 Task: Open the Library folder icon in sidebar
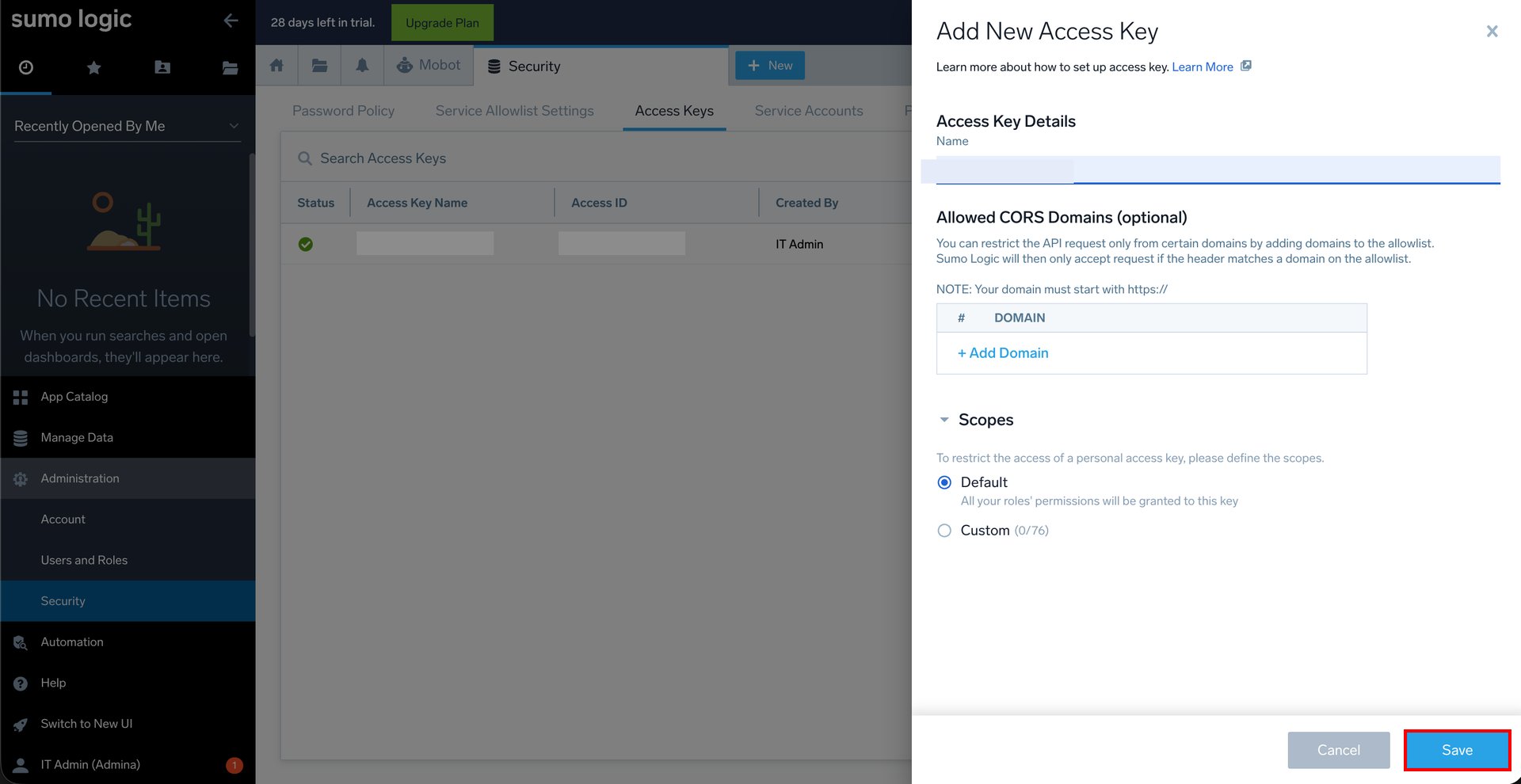coord(230,67)
